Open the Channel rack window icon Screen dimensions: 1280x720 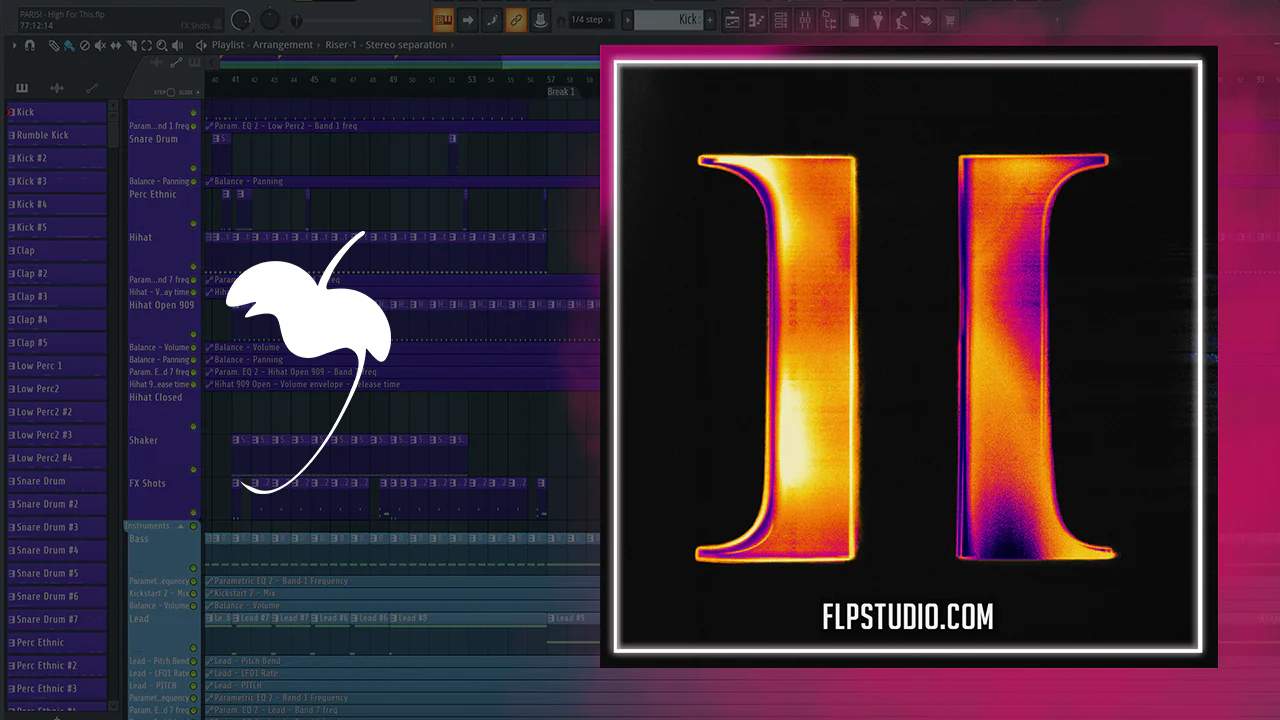(781, 19)
